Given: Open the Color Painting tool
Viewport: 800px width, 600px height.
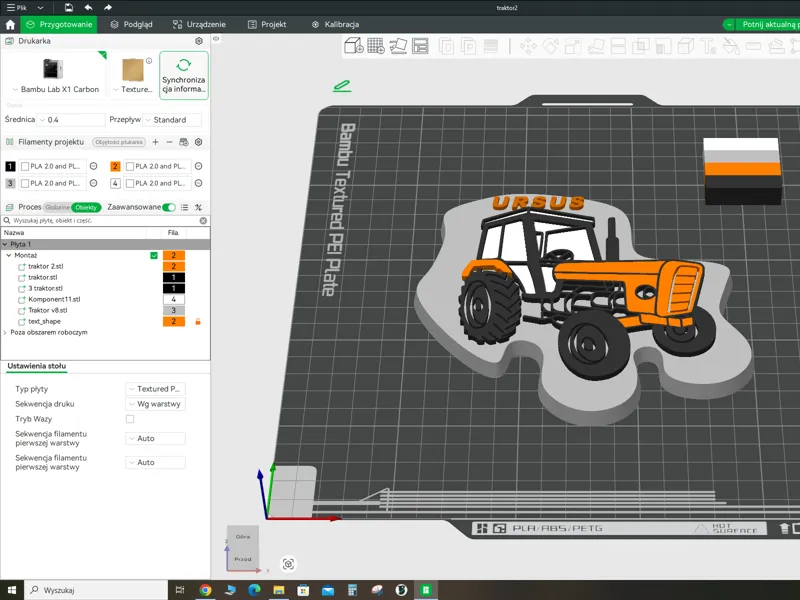Looking at the screenshot, I should point(731,46).
